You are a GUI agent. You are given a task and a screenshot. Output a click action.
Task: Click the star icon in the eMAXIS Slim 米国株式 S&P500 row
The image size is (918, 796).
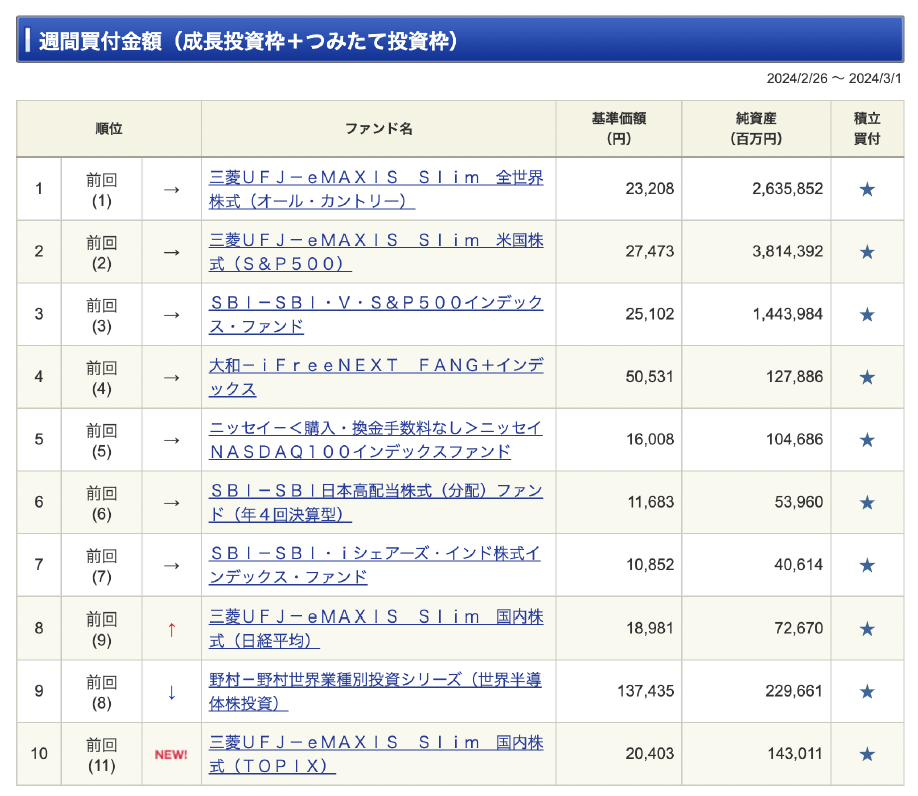point(867,252)
